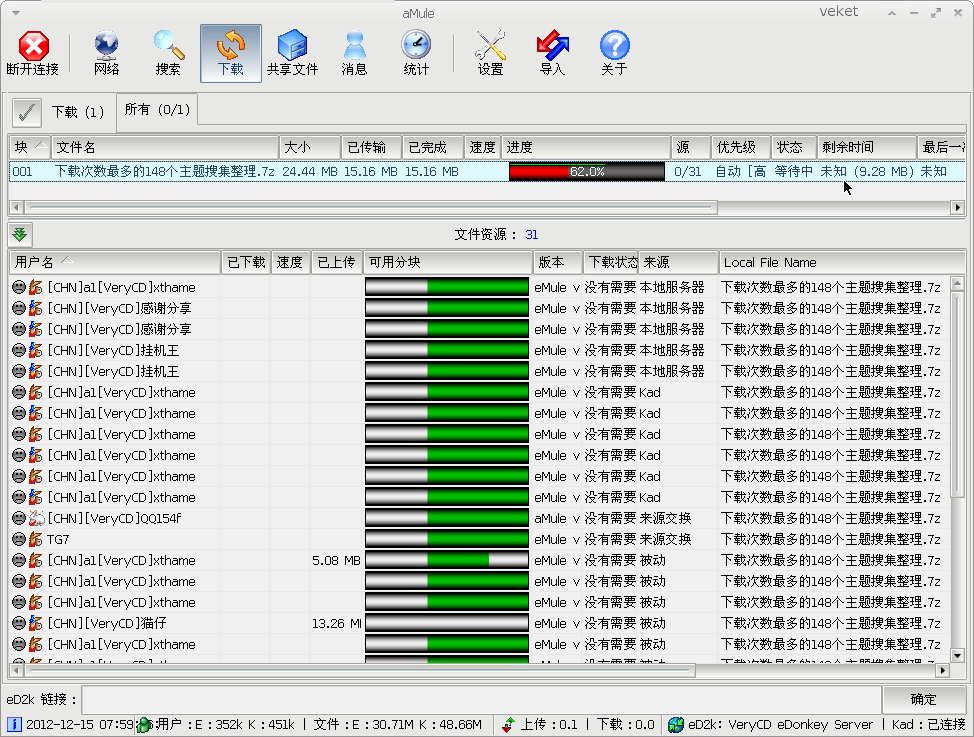Click the available-parts bar of the 猫仔 source

click(x=447, y=623)
